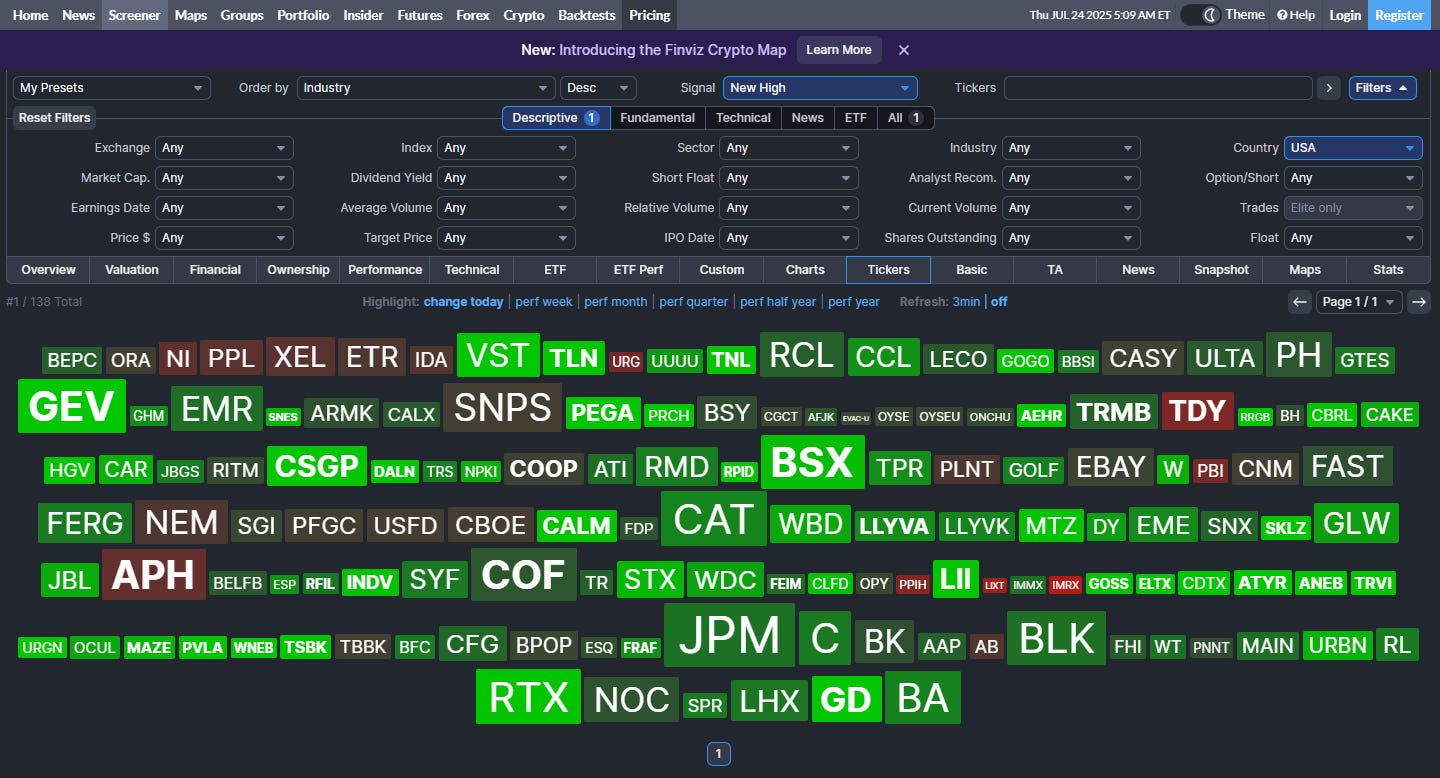
Task: Select the Charts view tab
Action: [x=805, y=270]
